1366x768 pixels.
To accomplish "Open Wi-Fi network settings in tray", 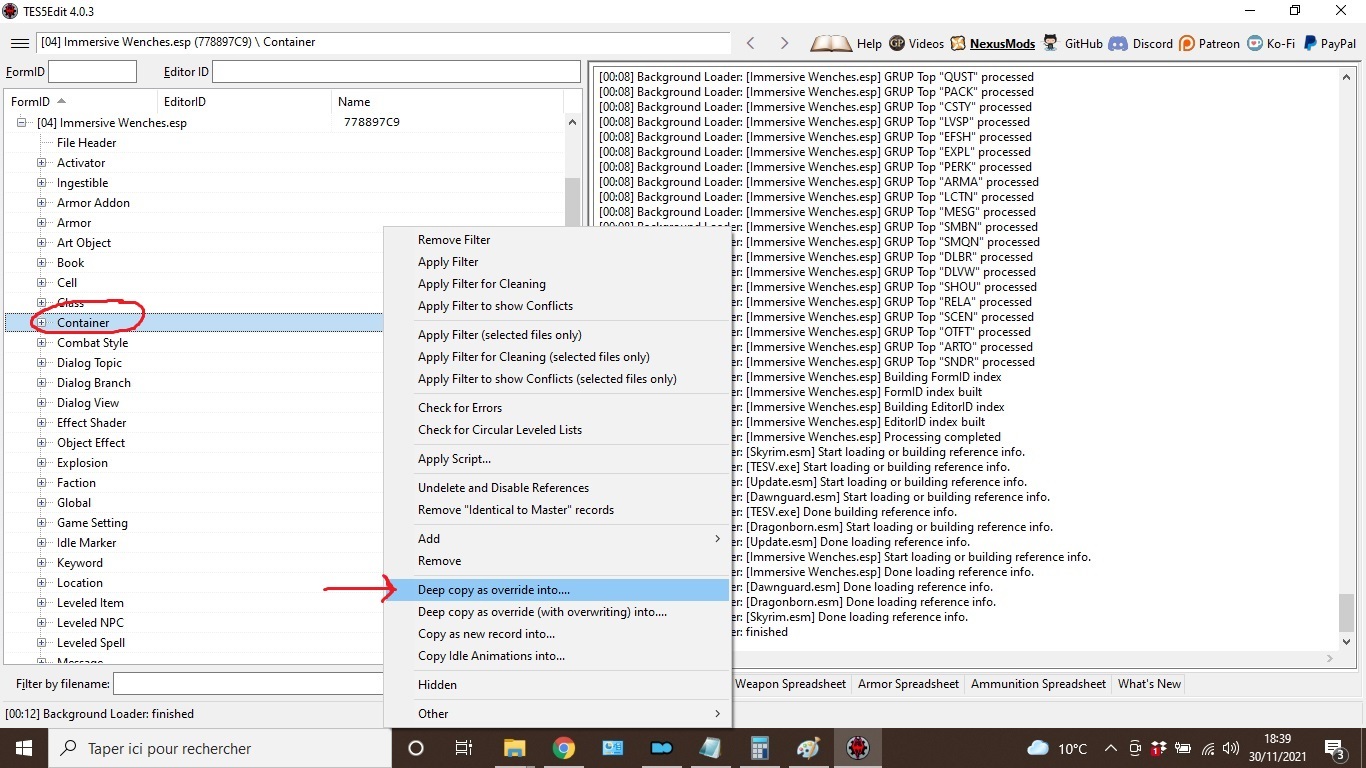I will click(x=1208, y=748).
